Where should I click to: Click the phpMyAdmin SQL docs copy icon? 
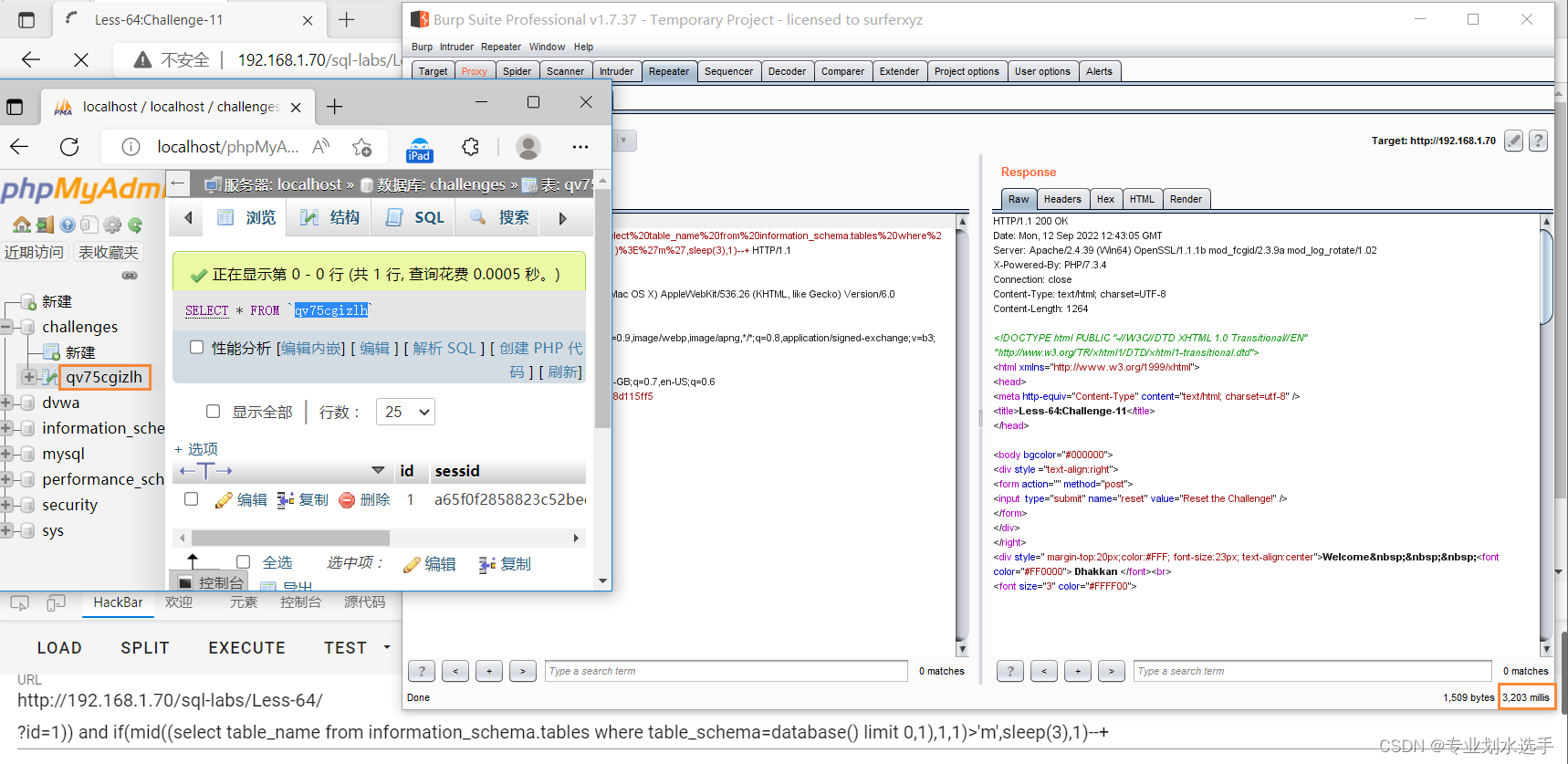click(89, 225)
